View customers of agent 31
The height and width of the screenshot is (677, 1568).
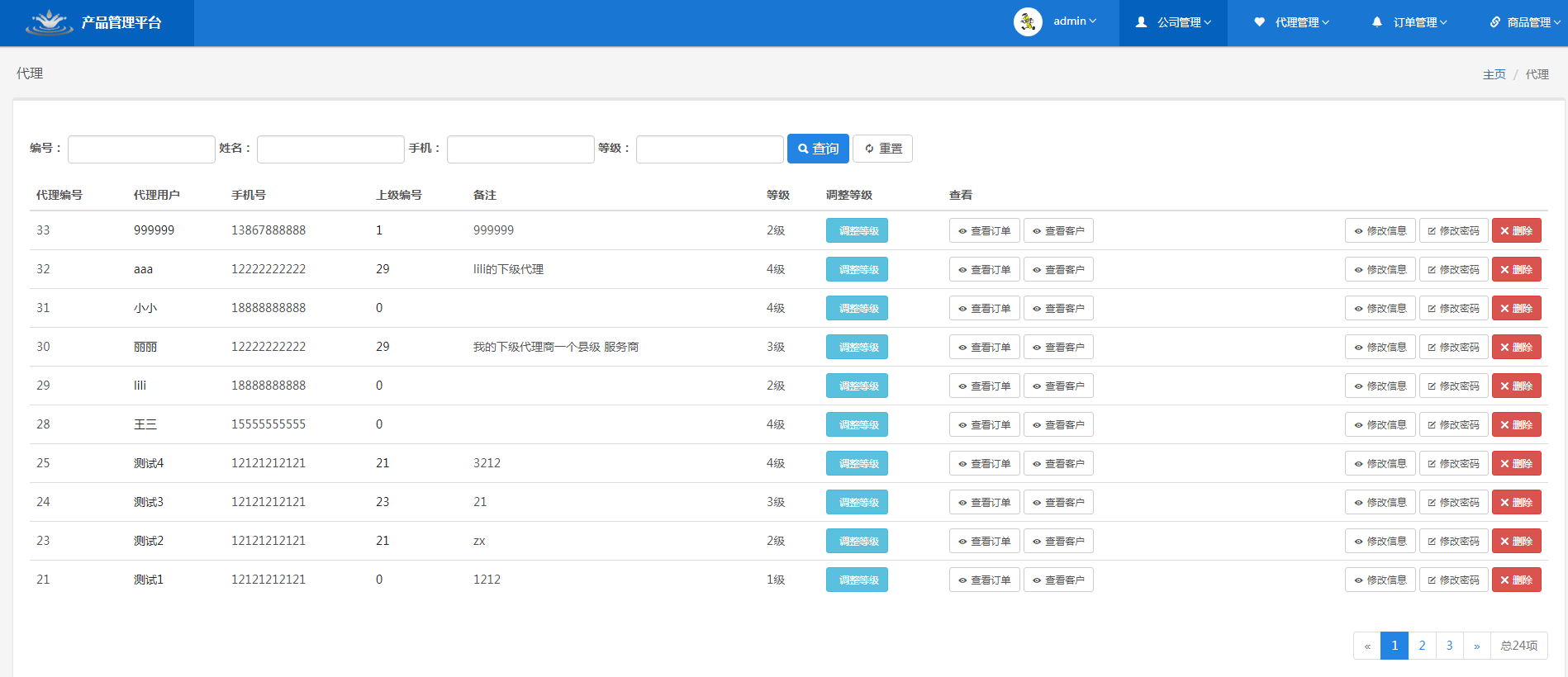coord(1058,309)
